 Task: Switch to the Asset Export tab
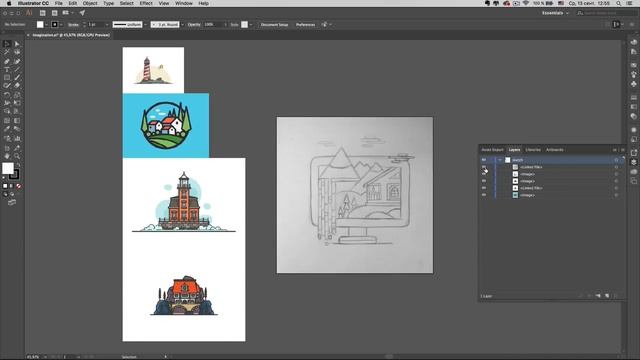point(492,150)
